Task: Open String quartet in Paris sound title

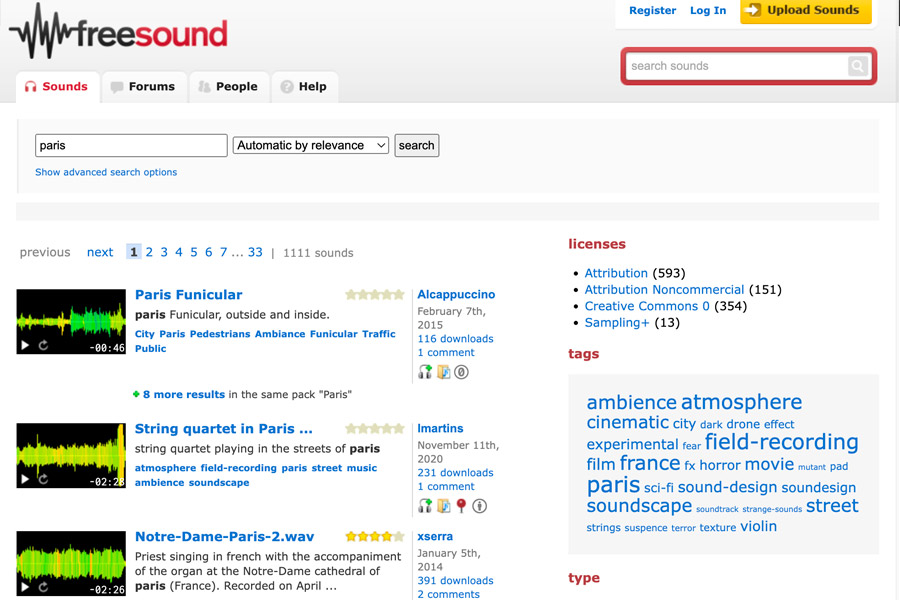Action: tap(224, 429)
